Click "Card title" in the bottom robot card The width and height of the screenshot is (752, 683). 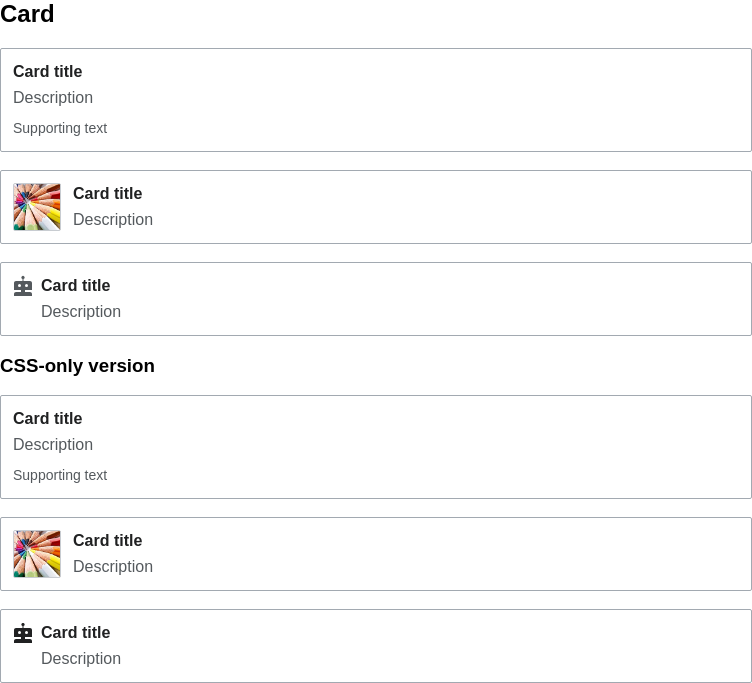click(75, 632)
